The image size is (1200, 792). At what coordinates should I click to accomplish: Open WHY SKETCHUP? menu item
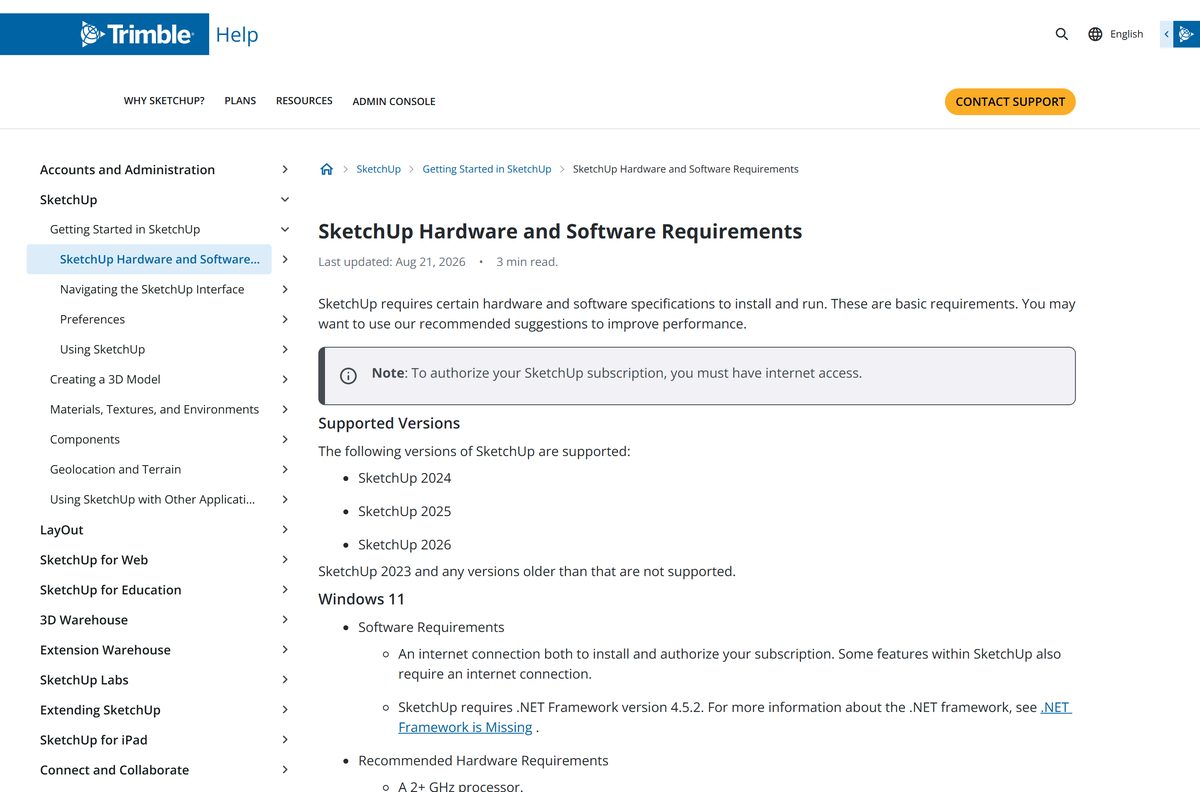click(164, 101)
